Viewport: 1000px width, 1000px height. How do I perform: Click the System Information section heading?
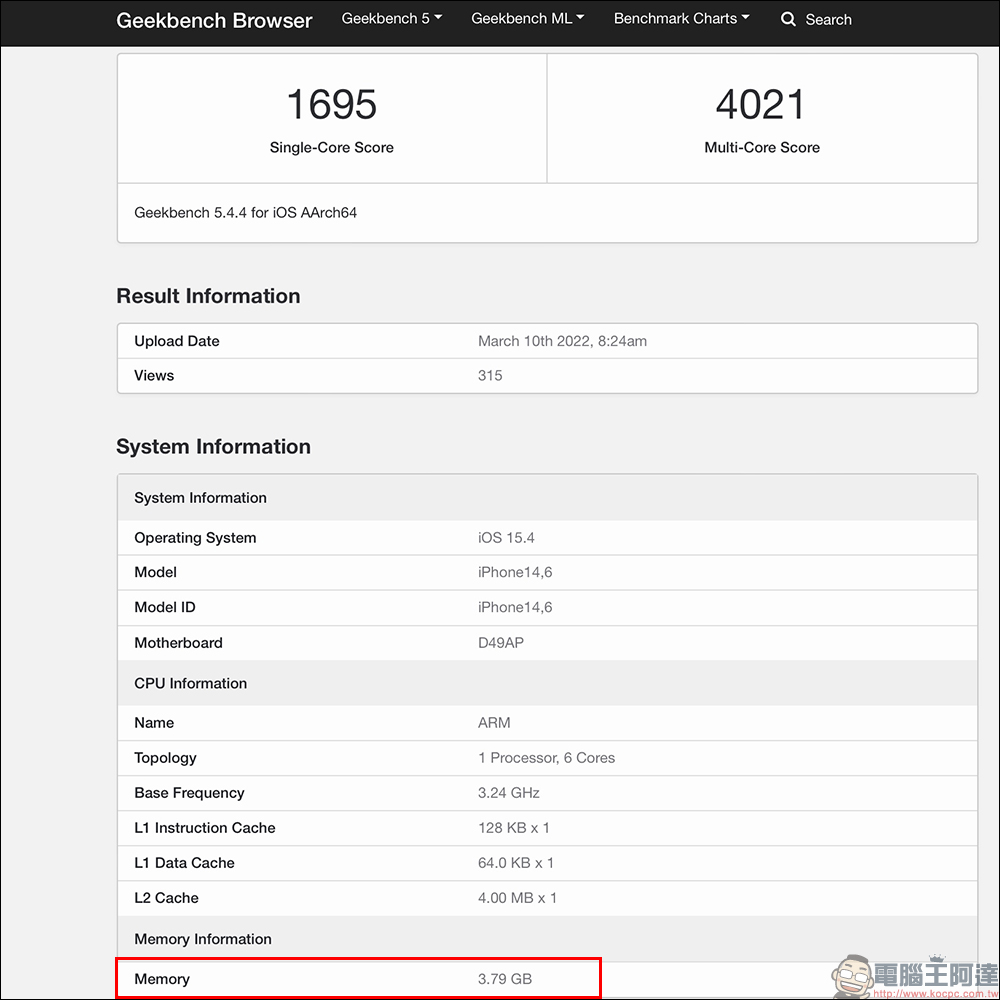[213, 446]
